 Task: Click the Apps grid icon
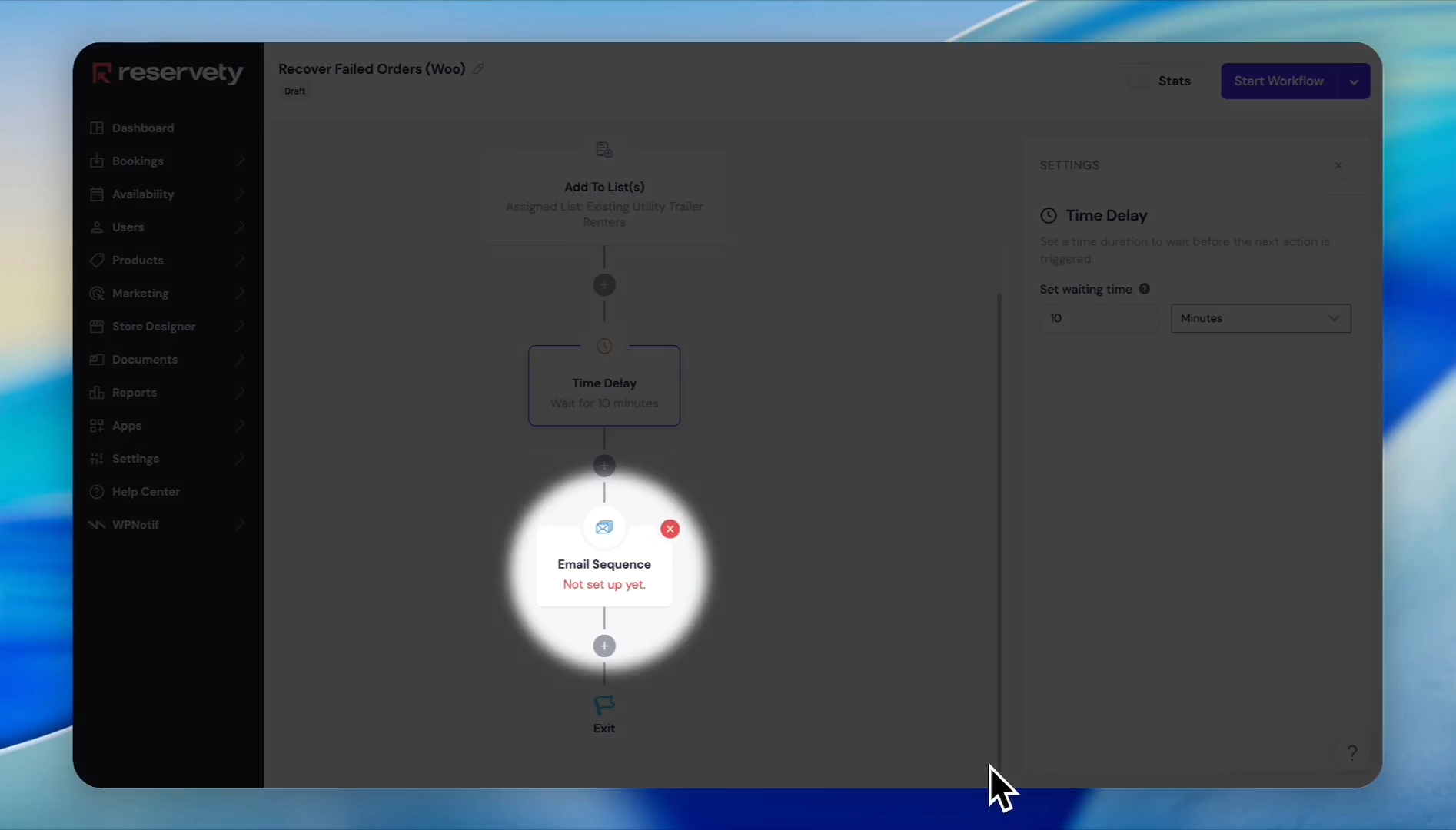97,425
